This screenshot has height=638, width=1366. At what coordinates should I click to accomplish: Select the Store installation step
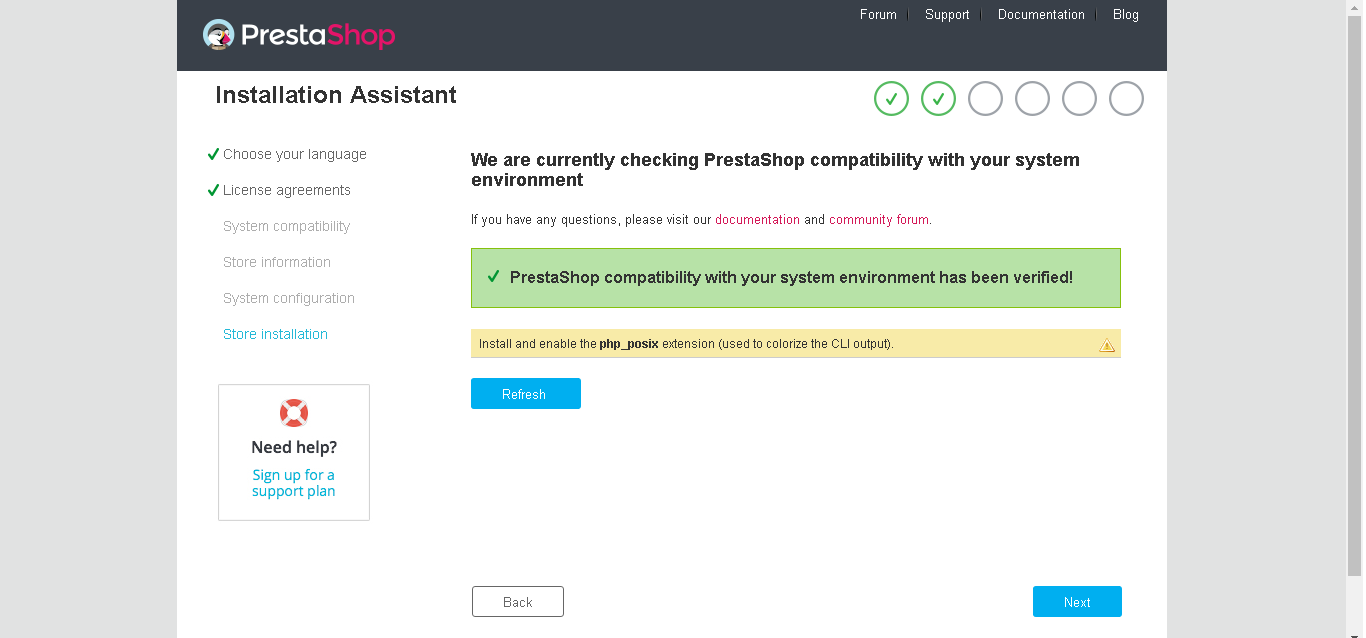[x=275, y=334]
